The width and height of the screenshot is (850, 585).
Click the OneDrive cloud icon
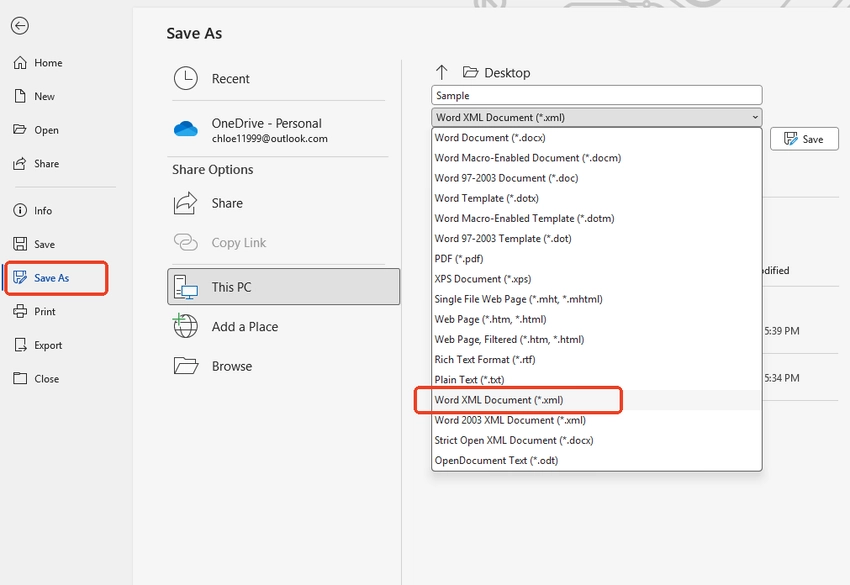tap(185, 129)
